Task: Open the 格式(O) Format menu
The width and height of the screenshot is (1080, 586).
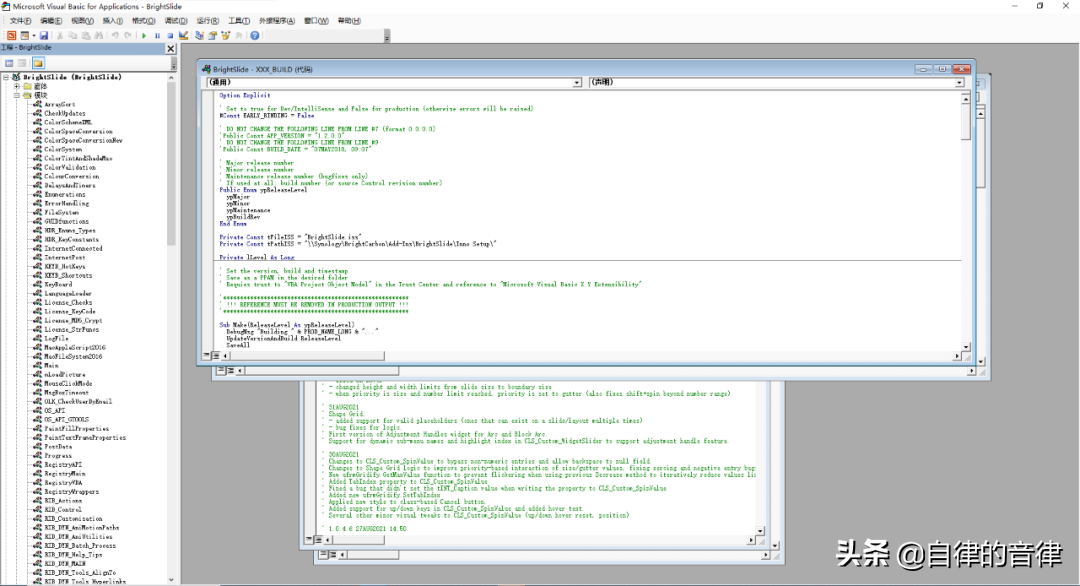Action: pos(143,21)
